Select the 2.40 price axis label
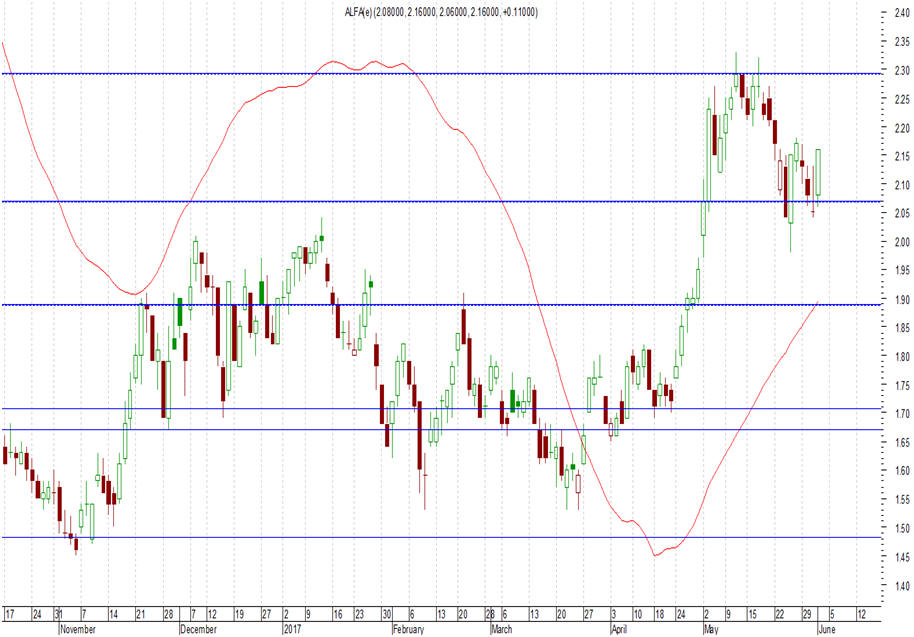This screenshot has height=637, width=914. pyautogui.click(x=902, y=13)
